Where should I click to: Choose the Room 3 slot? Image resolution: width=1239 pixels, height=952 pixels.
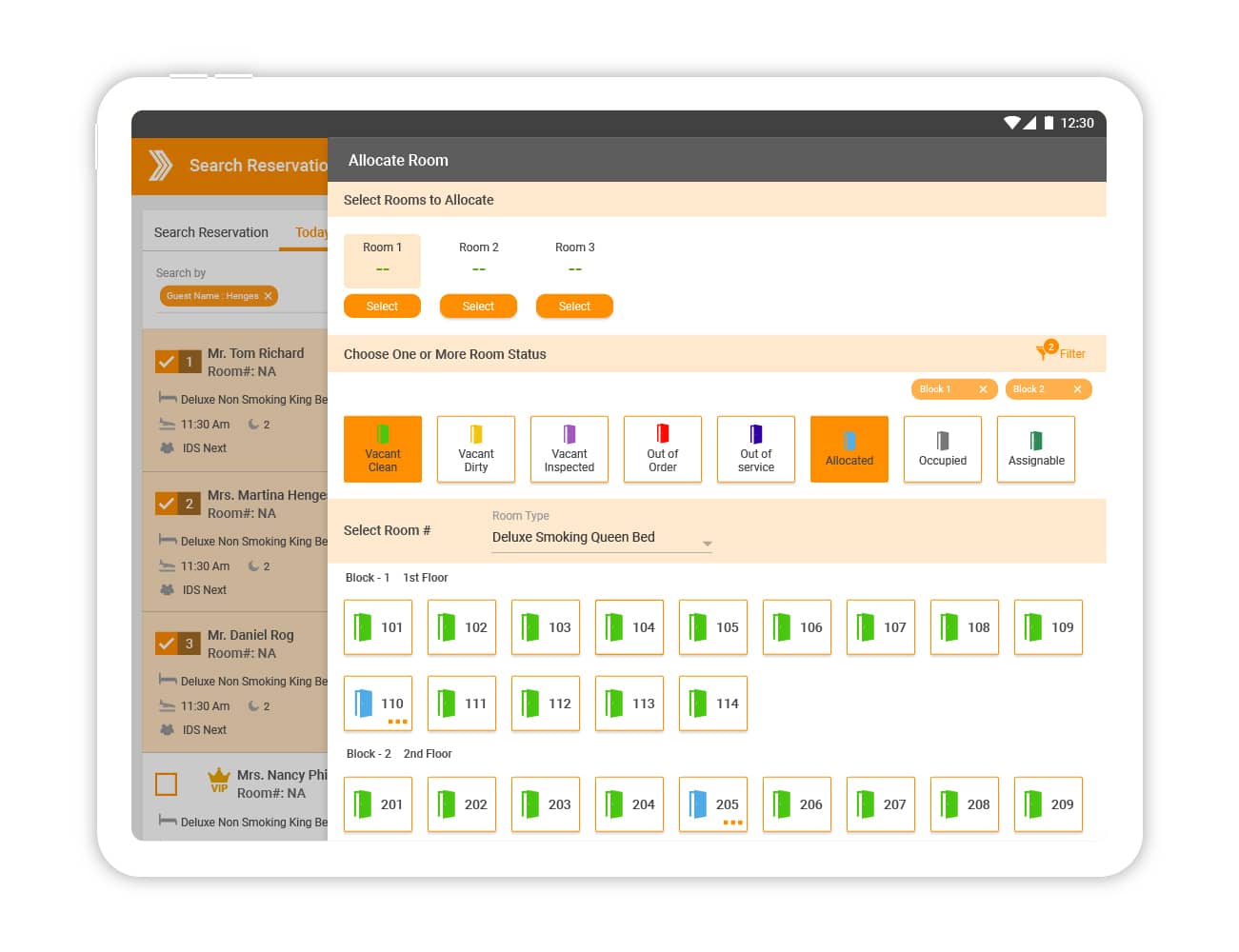coord(574,260)
